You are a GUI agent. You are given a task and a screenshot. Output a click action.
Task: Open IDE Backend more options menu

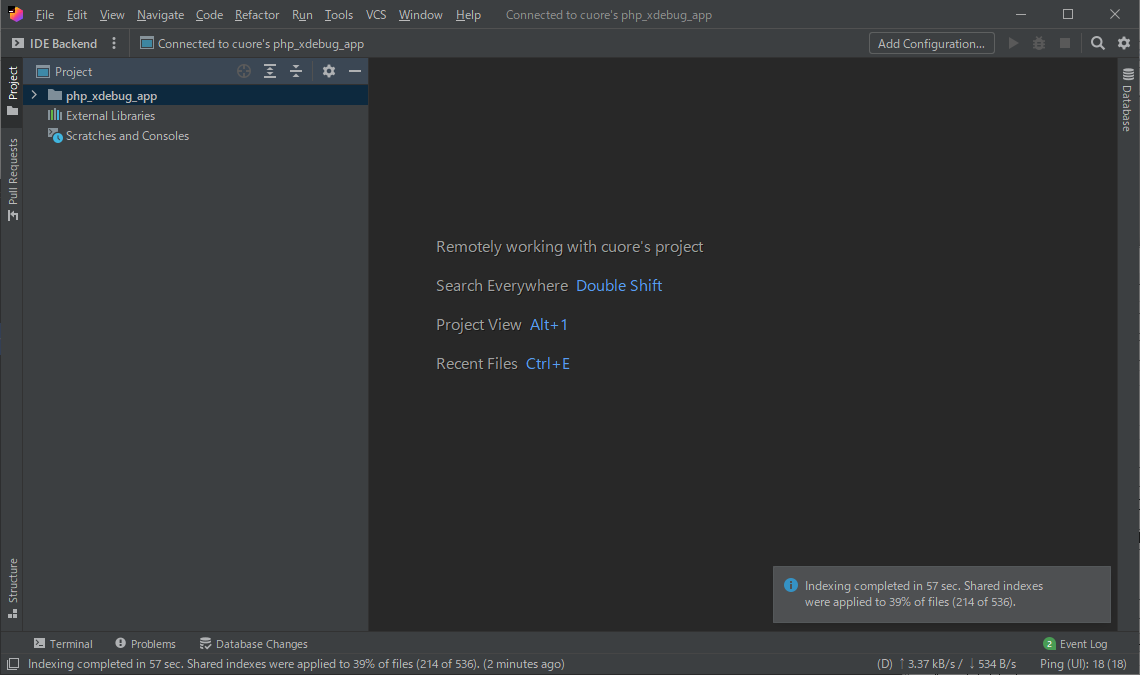point(114,43)
